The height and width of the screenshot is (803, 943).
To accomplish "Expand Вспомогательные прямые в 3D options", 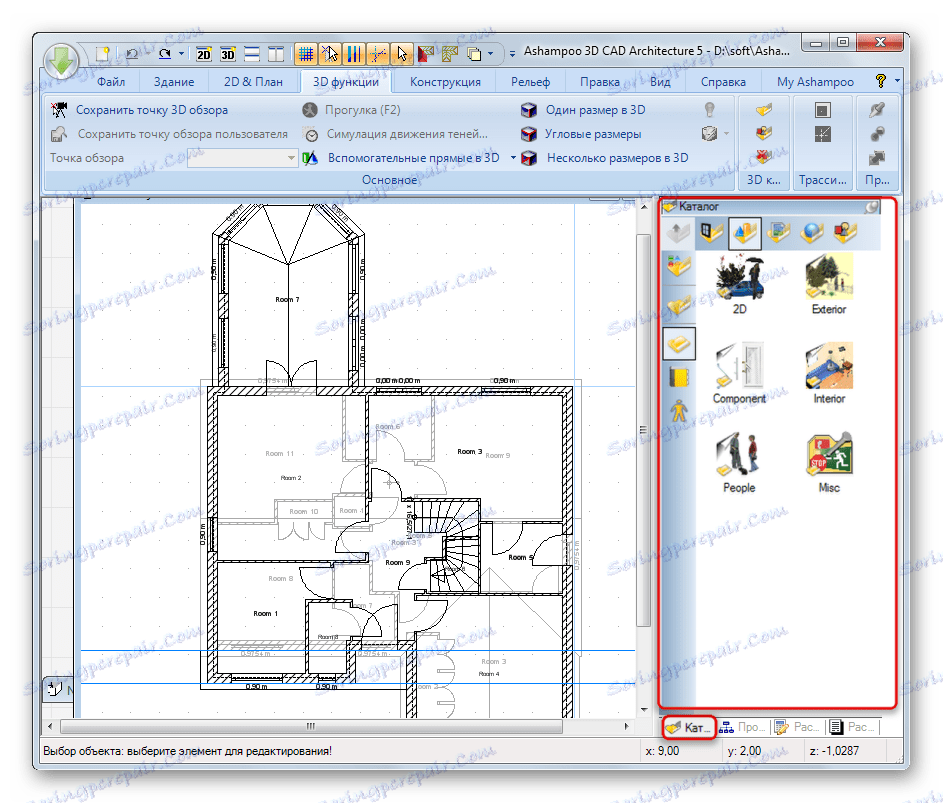I will coord(513,157).
